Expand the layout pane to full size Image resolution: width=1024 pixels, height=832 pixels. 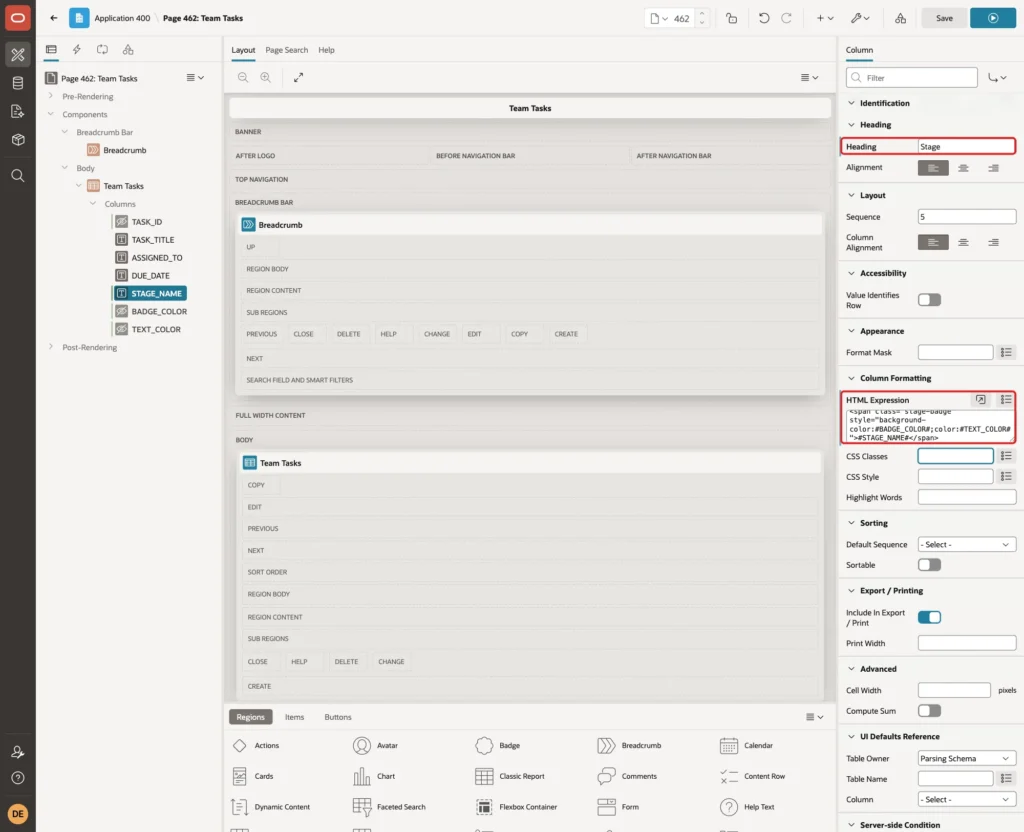click(x=298, y=77)
